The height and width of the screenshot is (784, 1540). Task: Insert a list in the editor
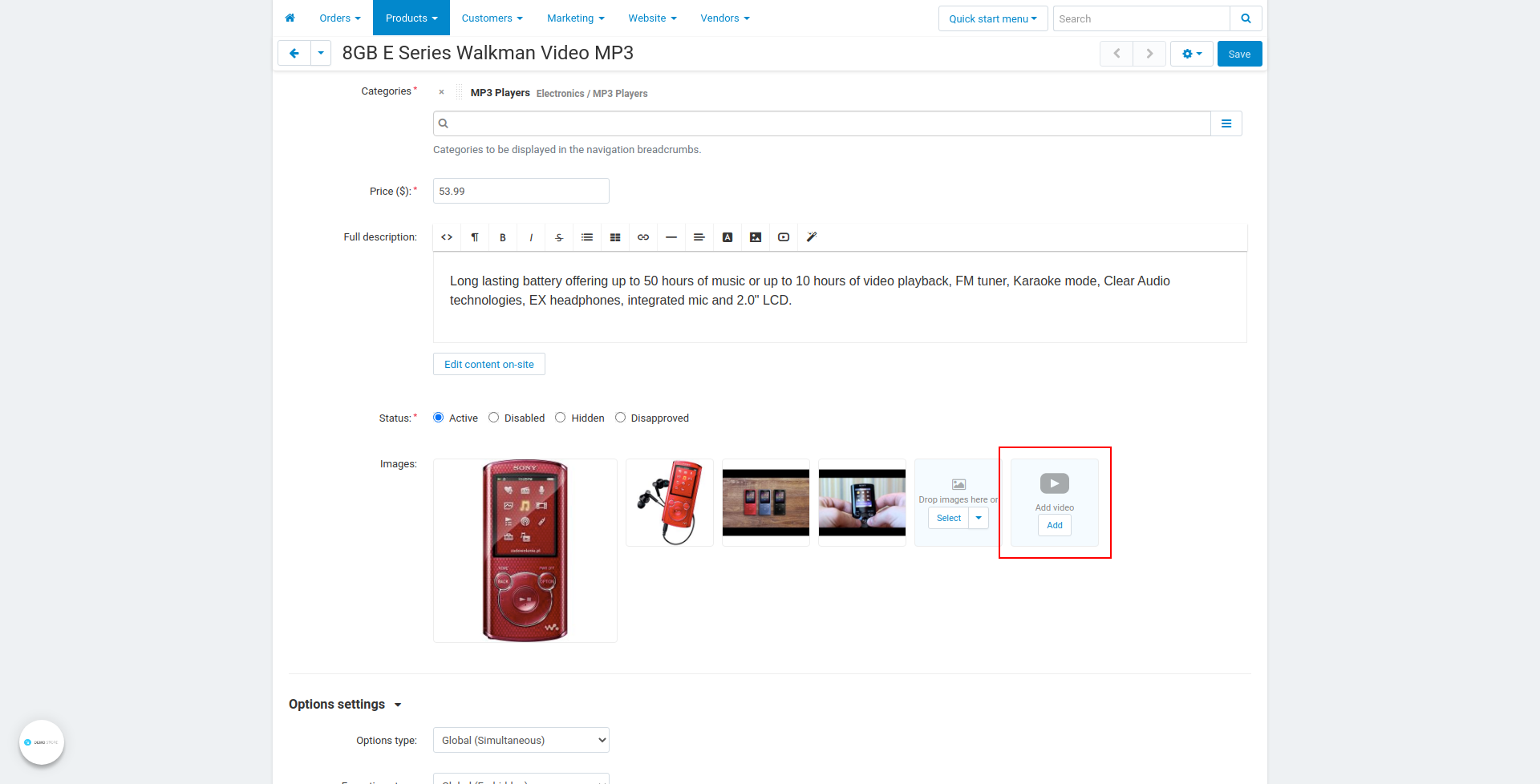point(587,237)
